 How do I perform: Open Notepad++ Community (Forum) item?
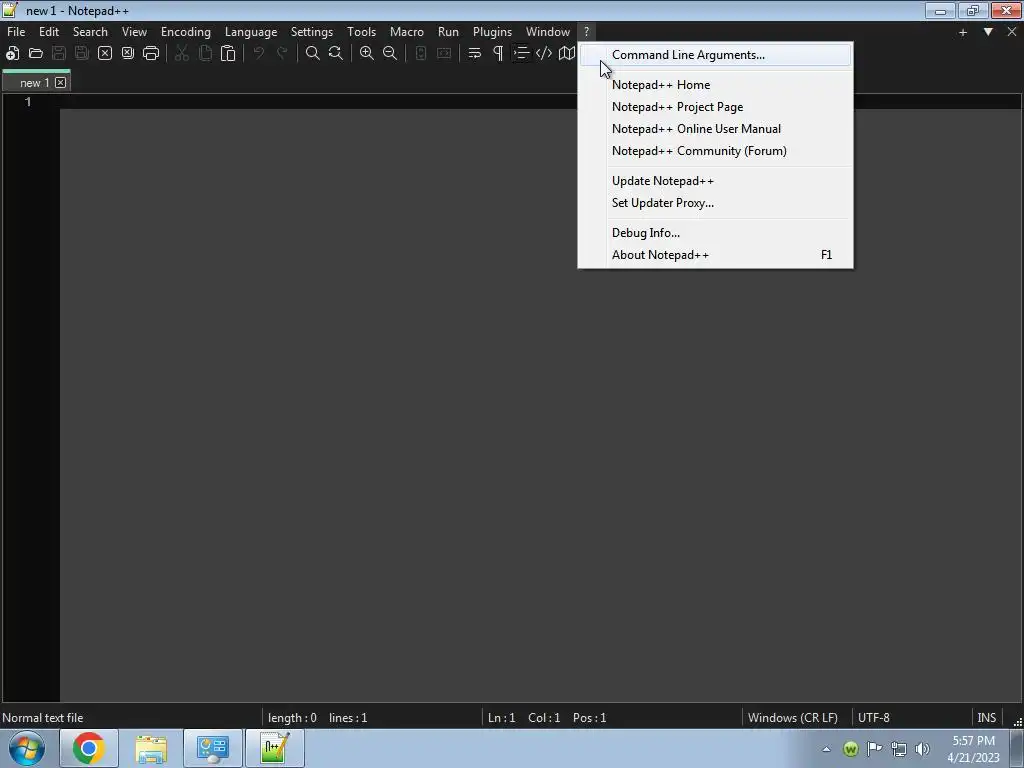click(716, 151)
